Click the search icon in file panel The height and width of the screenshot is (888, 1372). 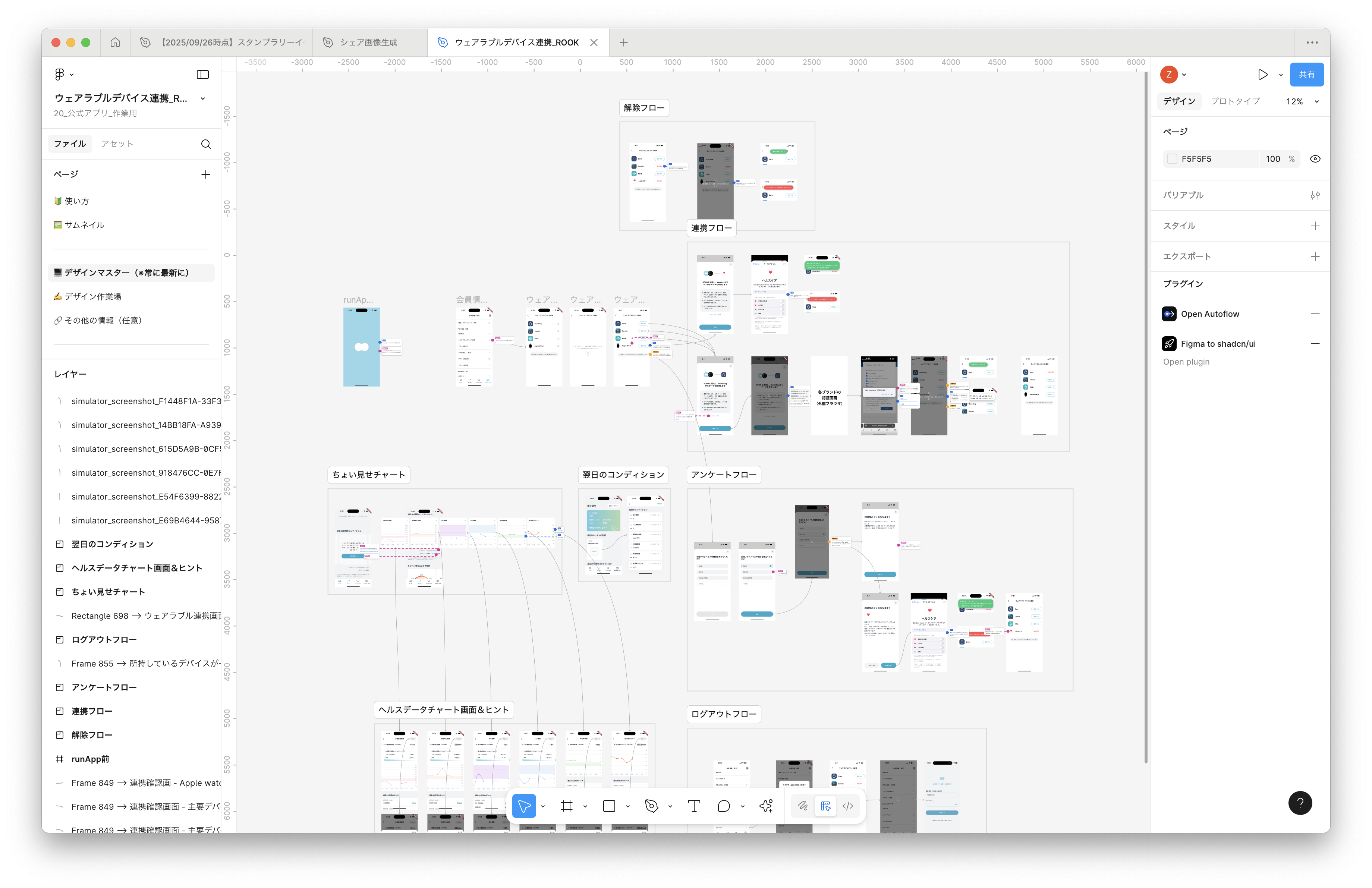point(206,144)
